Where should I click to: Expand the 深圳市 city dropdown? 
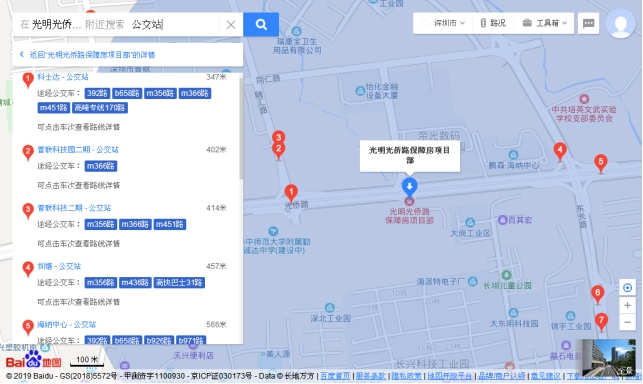pos(444,23)
